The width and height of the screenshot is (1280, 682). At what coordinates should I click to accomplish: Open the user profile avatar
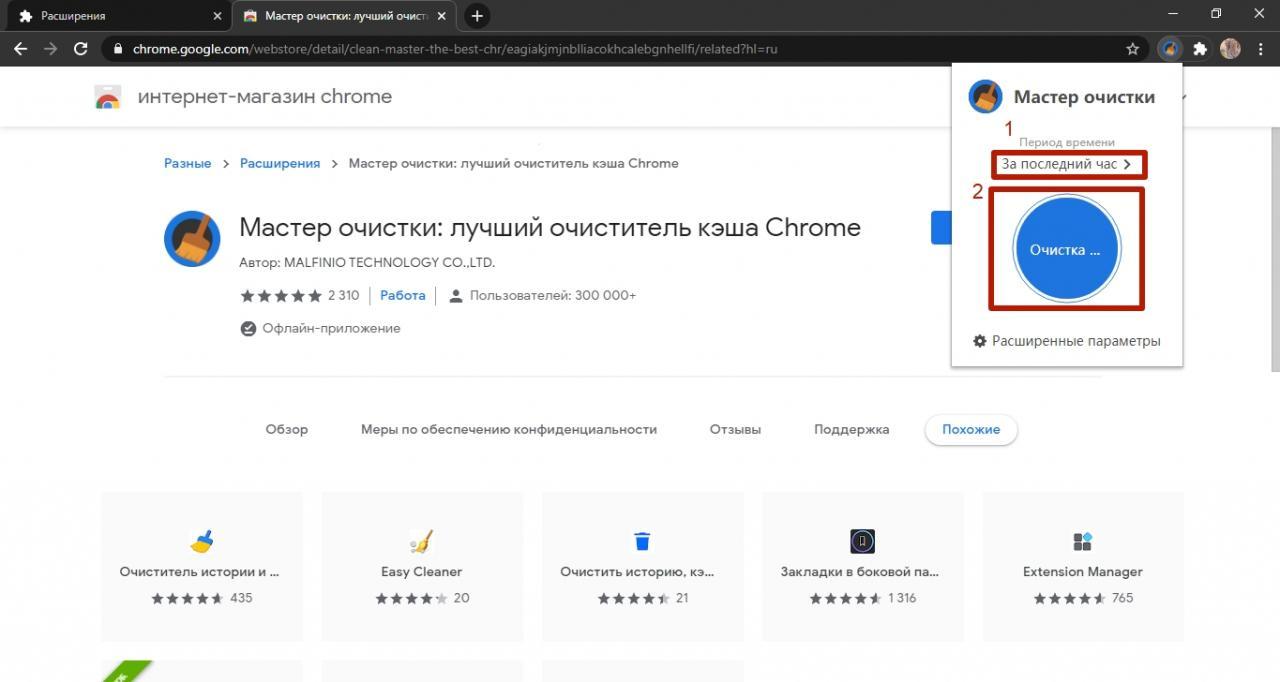1230,48
